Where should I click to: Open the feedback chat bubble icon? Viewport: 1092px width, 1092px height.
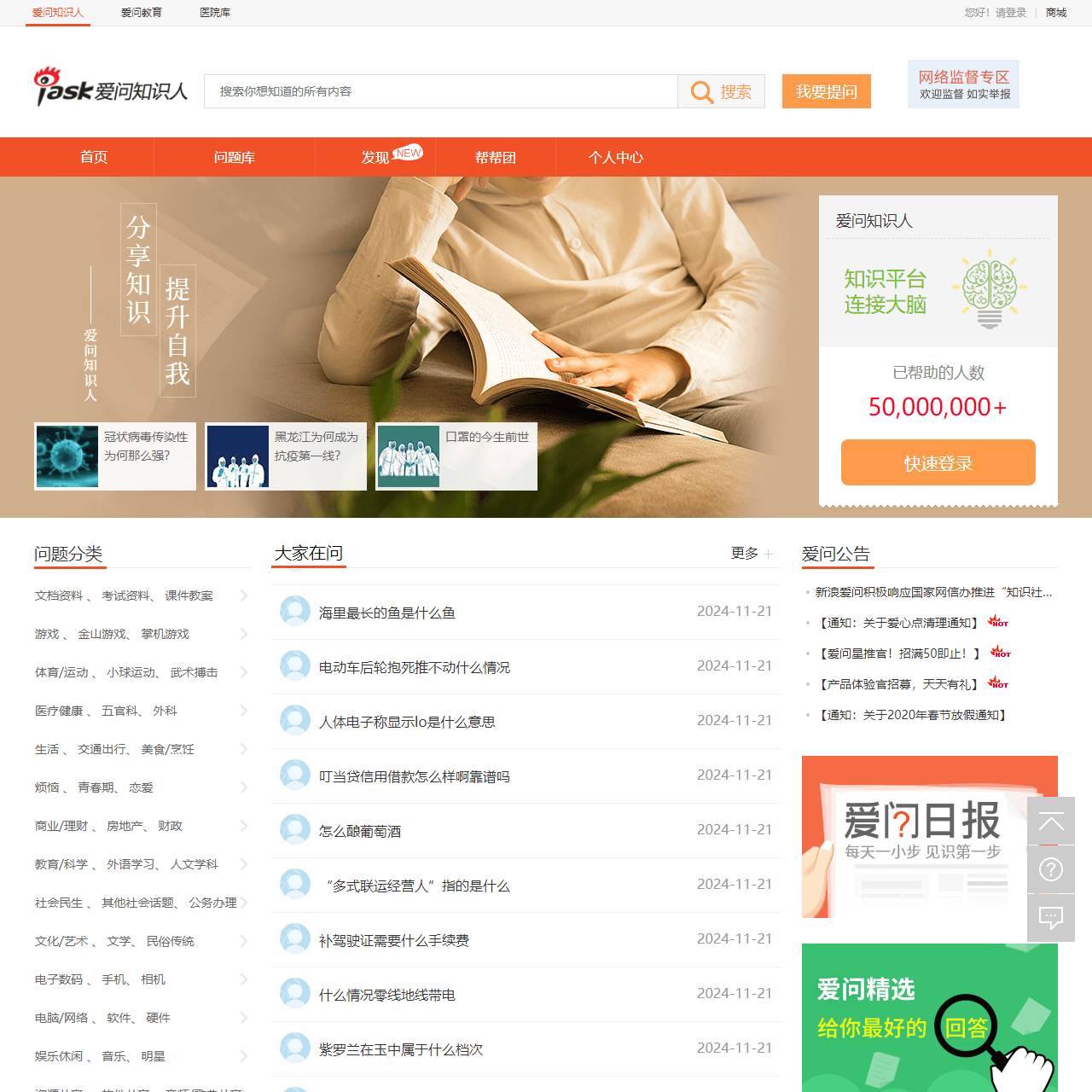[1051, 918]
